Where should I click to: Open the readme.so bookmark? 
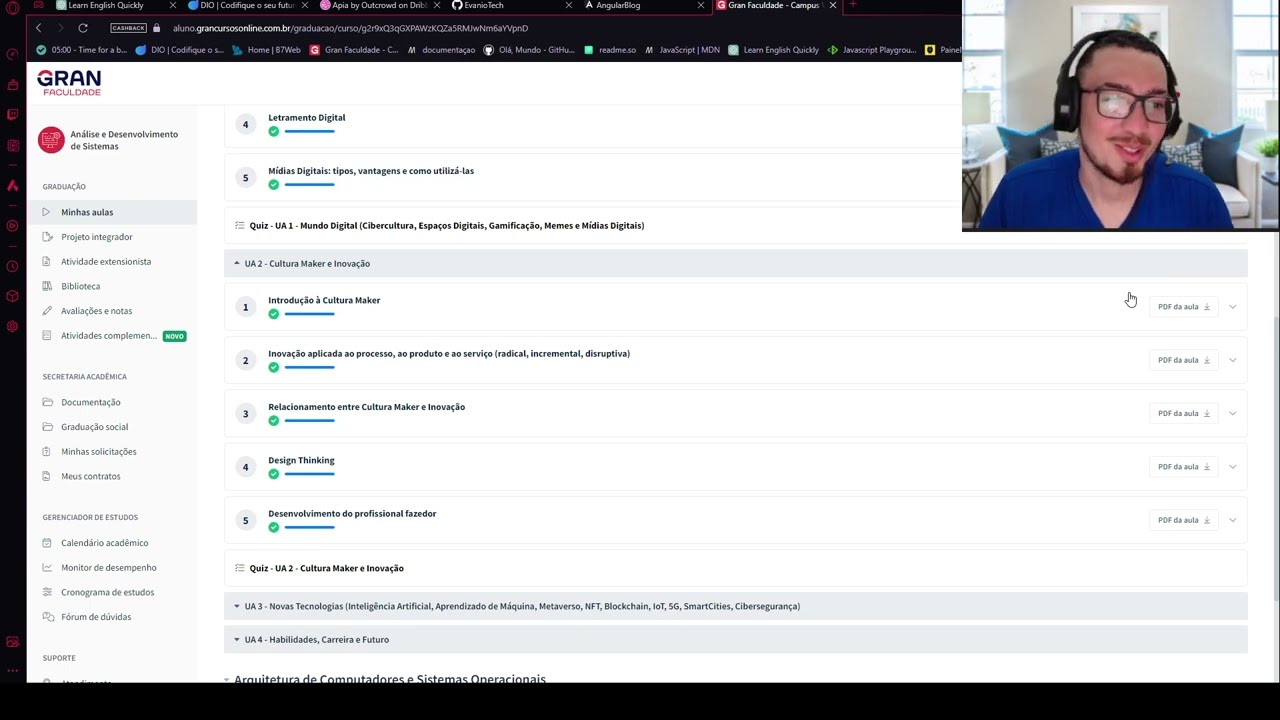(610, 50)
